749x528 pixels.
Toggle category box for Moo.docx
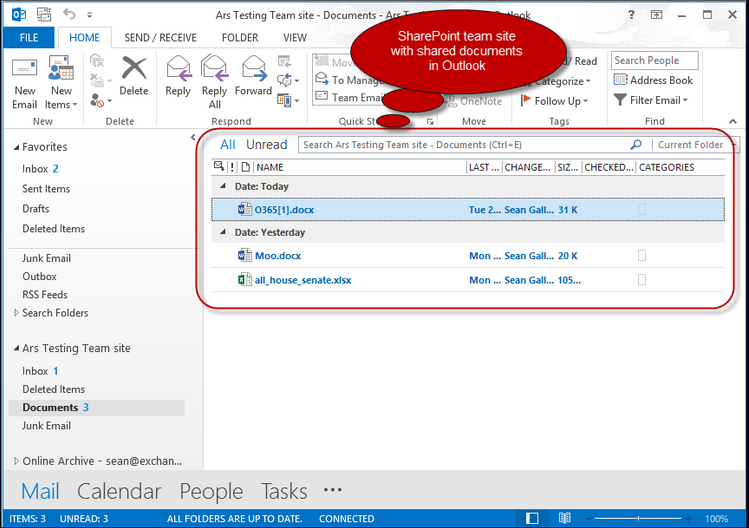pos(642,256)
